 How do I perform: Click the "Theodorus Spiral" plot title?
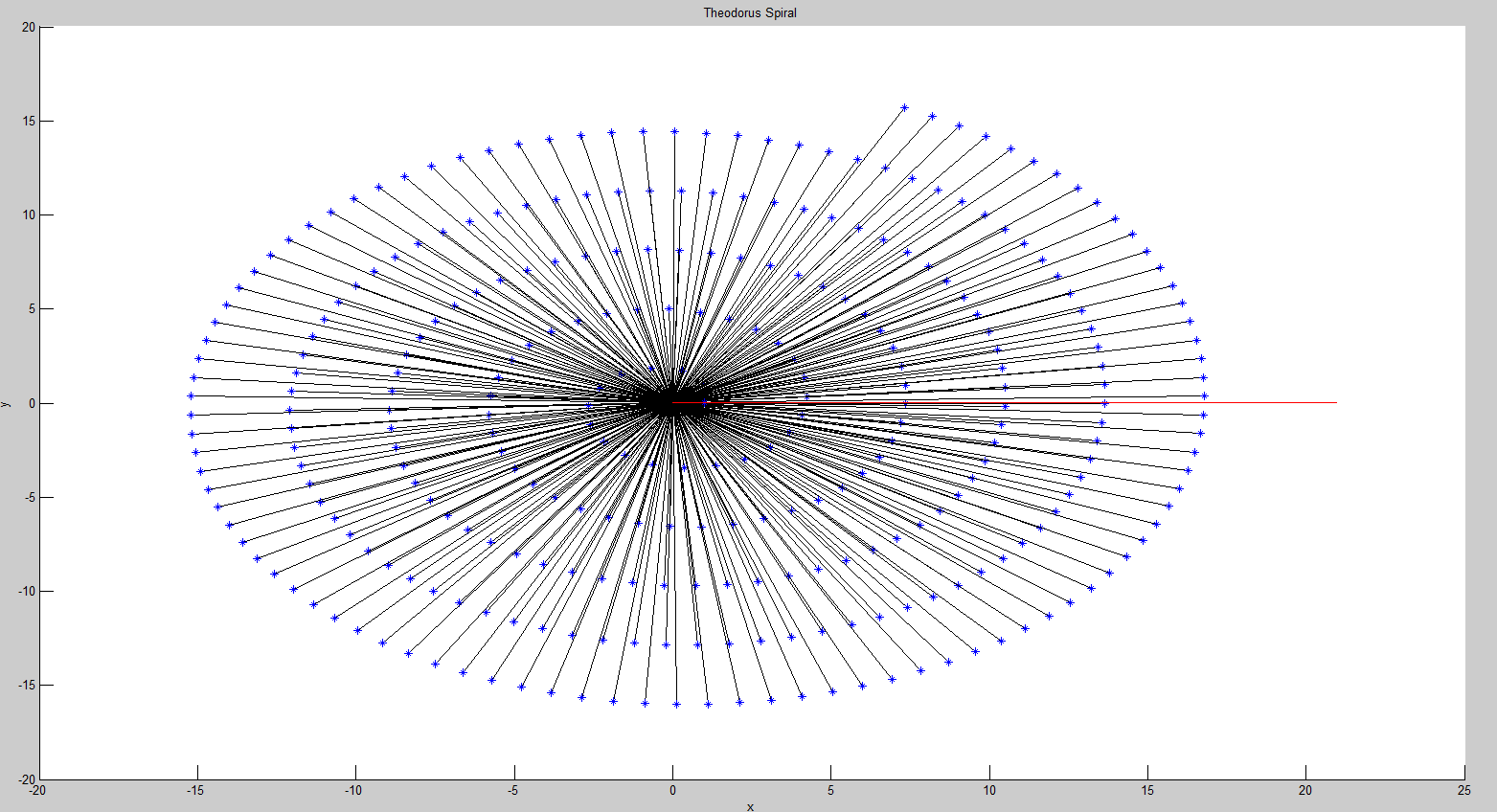pyautogui.click(x=749, y=13)
